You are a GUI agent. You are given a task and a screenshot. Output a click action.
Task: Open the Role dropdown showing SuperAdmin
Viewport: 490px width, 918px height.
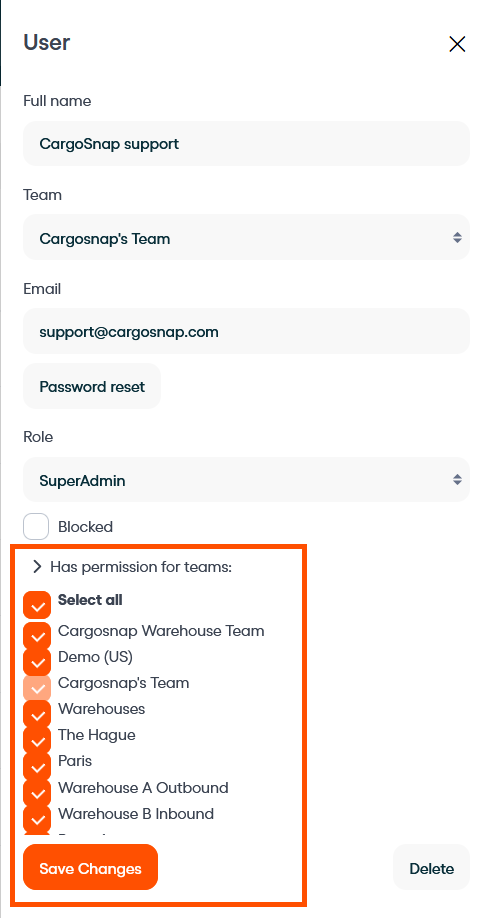click(x=246, y=480)
